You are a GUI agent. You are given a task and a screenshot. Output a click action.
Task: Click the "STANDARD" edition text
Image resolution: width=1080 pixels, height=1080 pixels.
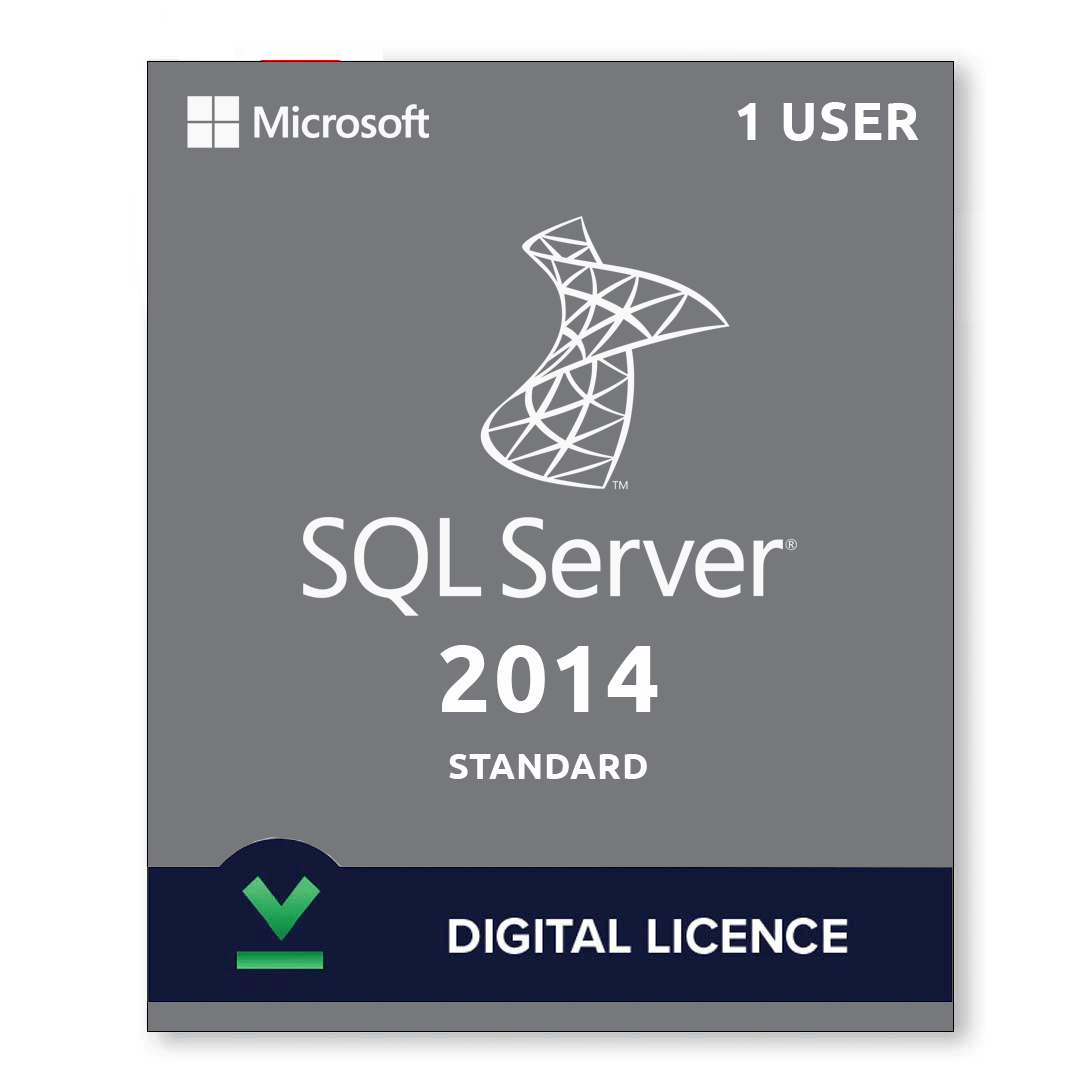tap(548, 767)
